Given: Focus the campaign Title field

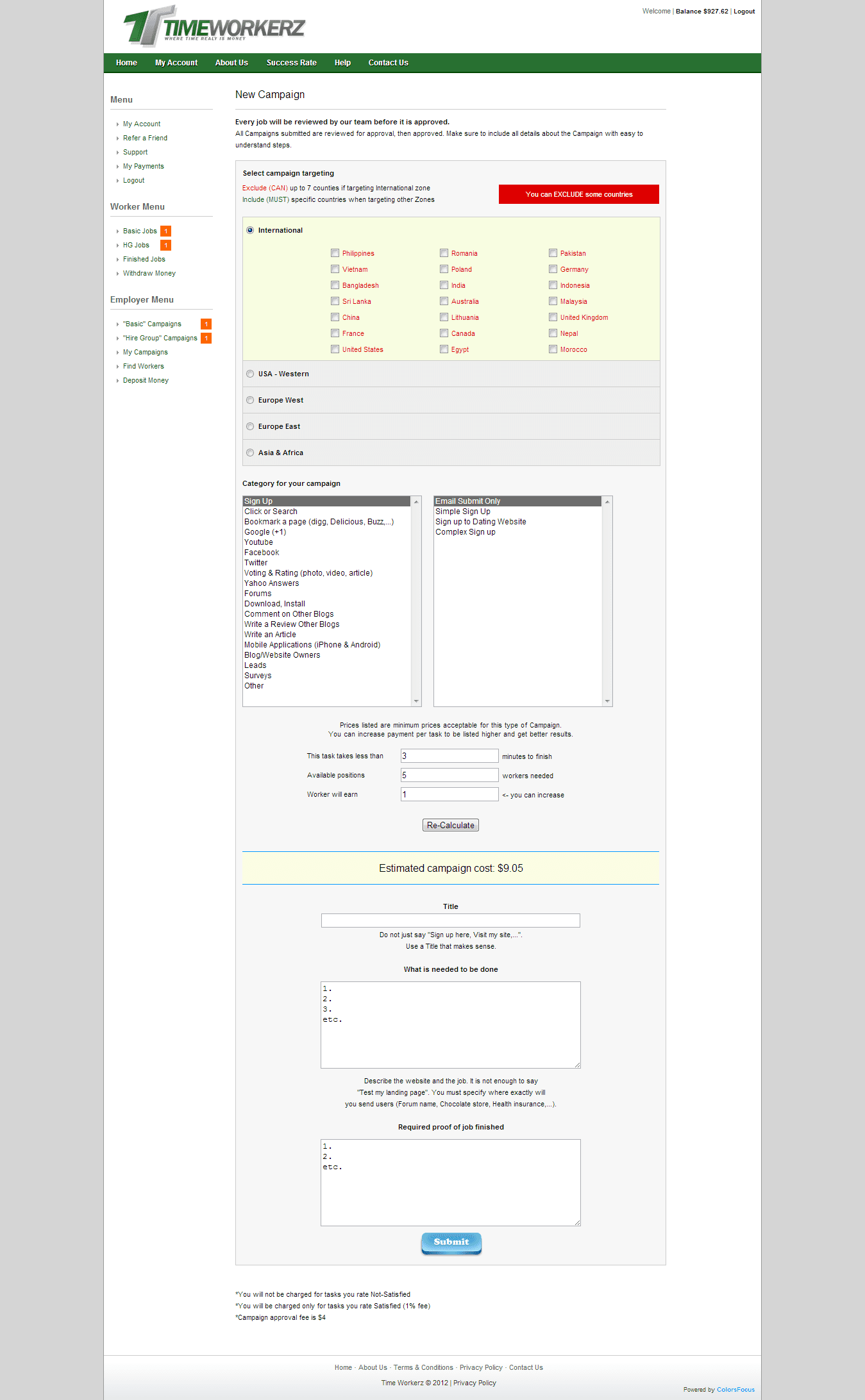Looking at the screenshot, I should [451, 921].
